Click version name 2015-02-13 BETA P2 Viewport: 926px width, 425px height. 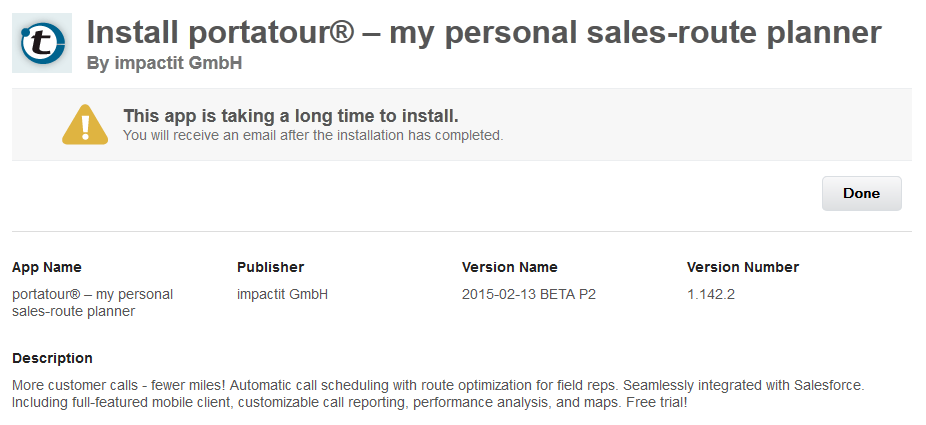[x=529, y=294]
